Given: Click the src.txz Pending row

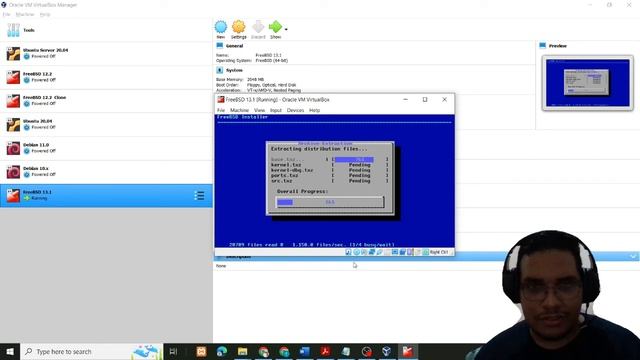Looking at the screenshot, I should (x=329, y=181).
